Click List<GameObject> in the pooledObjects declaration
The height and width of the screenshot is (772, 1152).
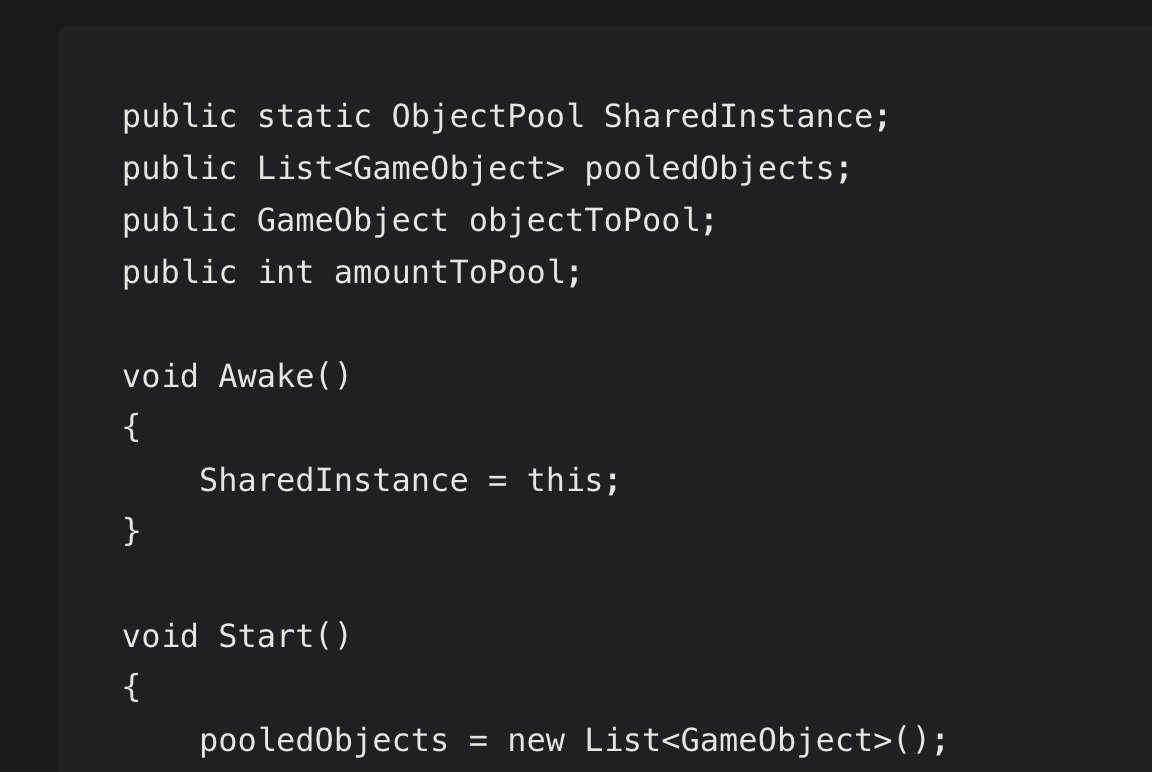411,168
